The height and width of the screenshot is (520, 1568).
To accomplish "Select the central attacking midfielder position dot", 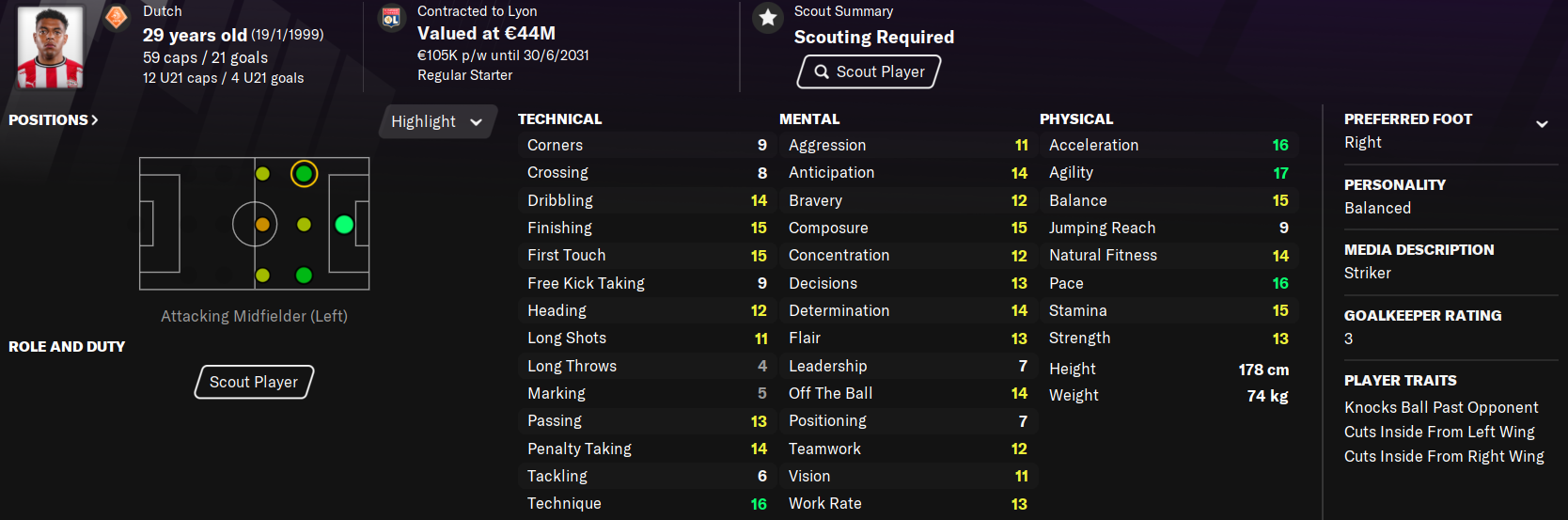I will coord(304,225).
